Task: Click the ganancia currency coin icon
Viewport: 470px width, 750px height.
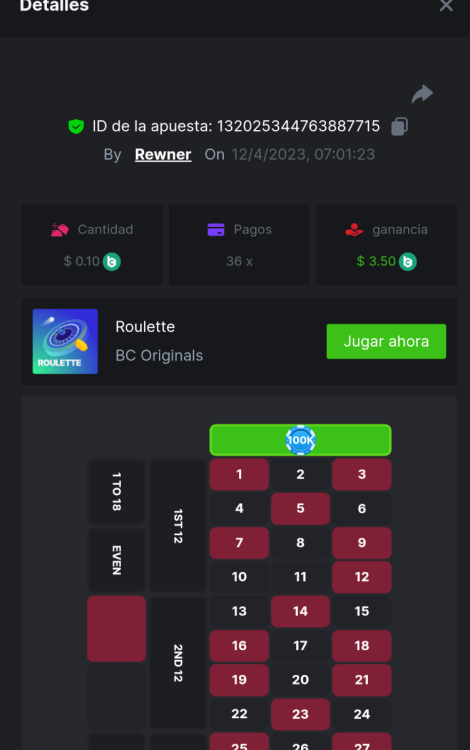Action: tap(408, 262)
